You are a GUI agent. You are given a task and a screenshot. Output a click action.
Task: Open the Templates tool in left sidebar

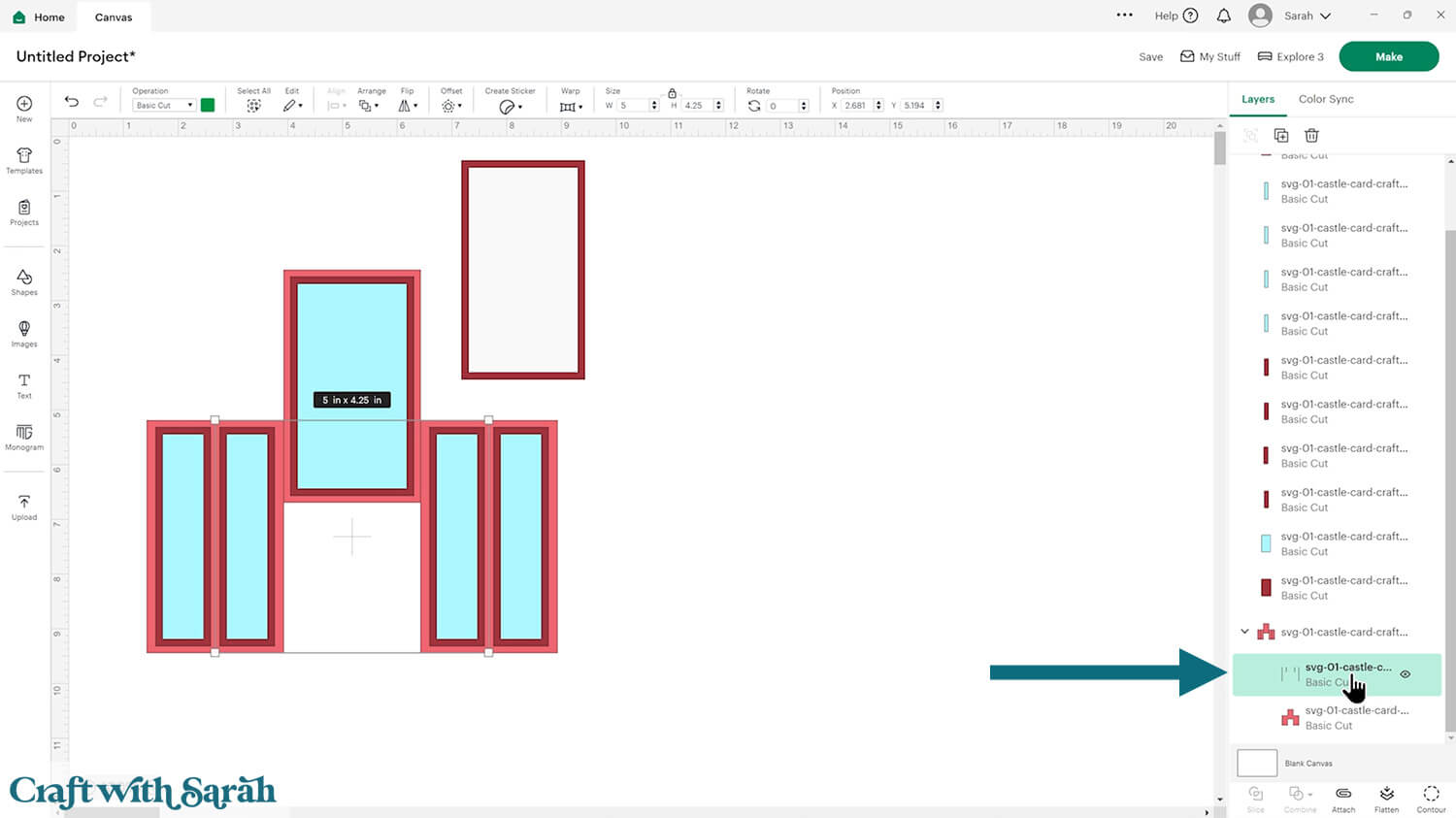pos(24,160)
